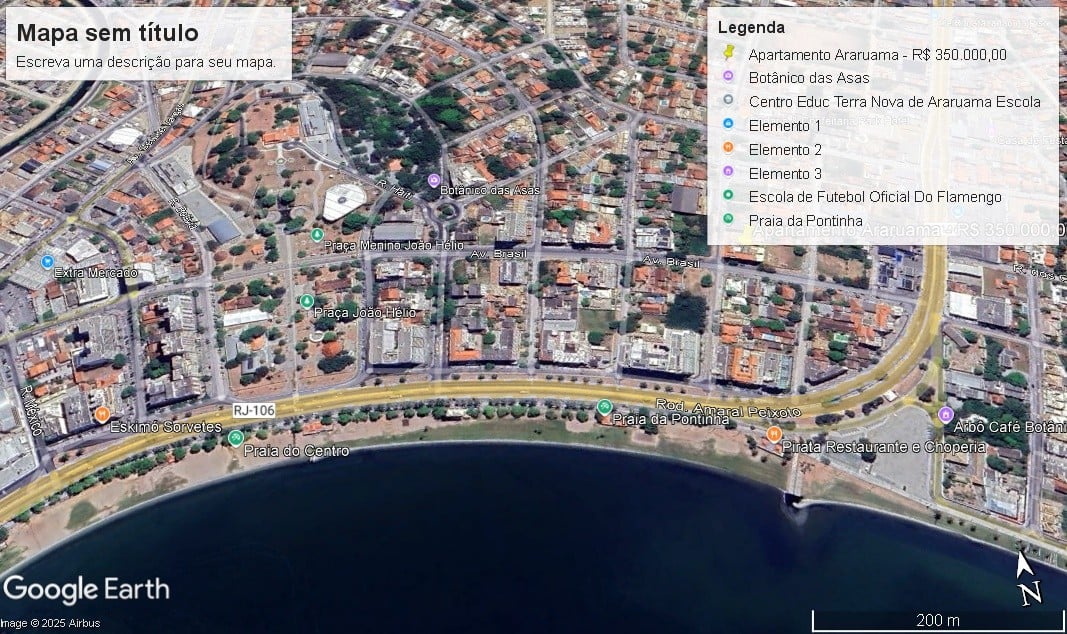Select the gray icon for Centro Educ Terra Nova
The height and width of the screenshot is (634, 1067).
pyautogui.click(x=728, y=101)
